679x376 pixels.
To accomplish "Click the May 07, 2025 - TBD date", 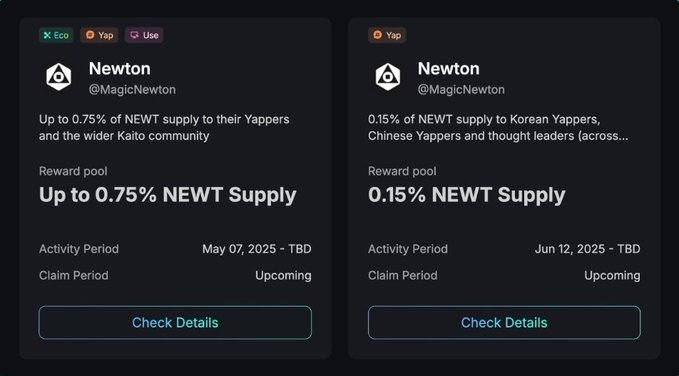I will click(x=257, y=249).
